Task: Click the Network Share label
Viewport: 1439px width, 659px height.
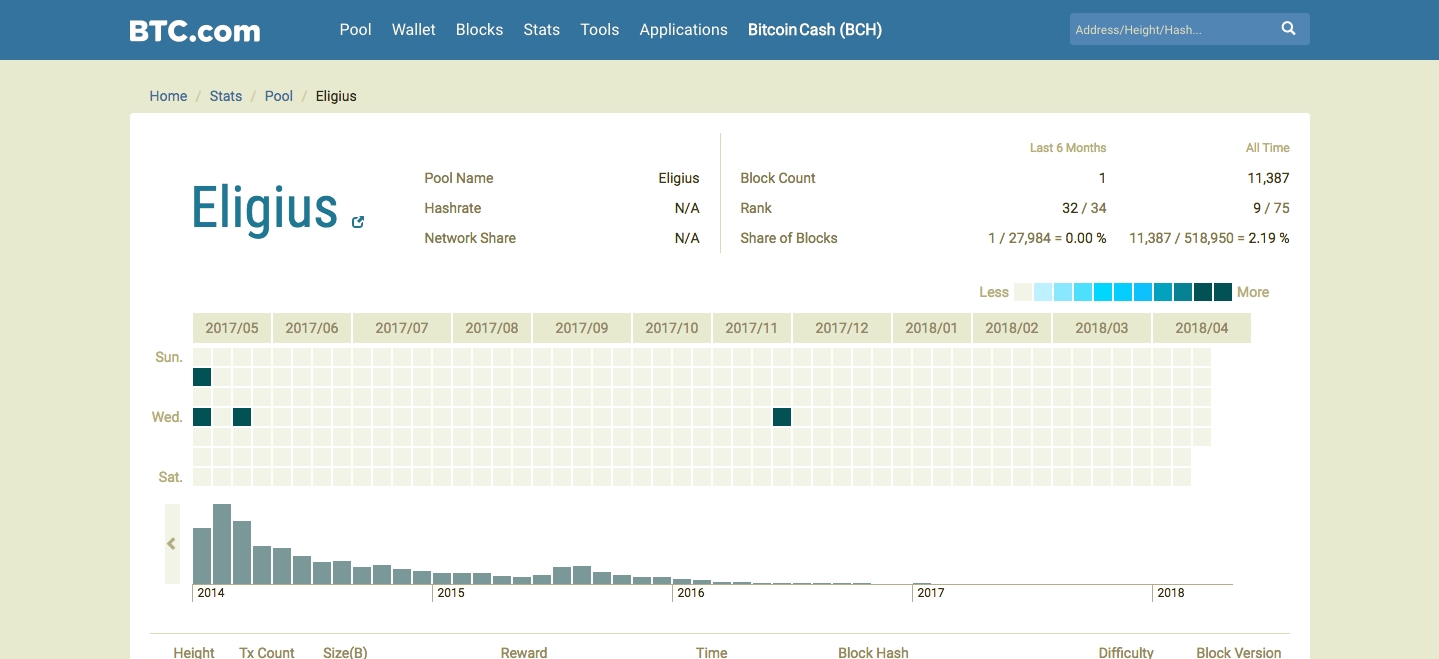Action: (x=470, y=238)
